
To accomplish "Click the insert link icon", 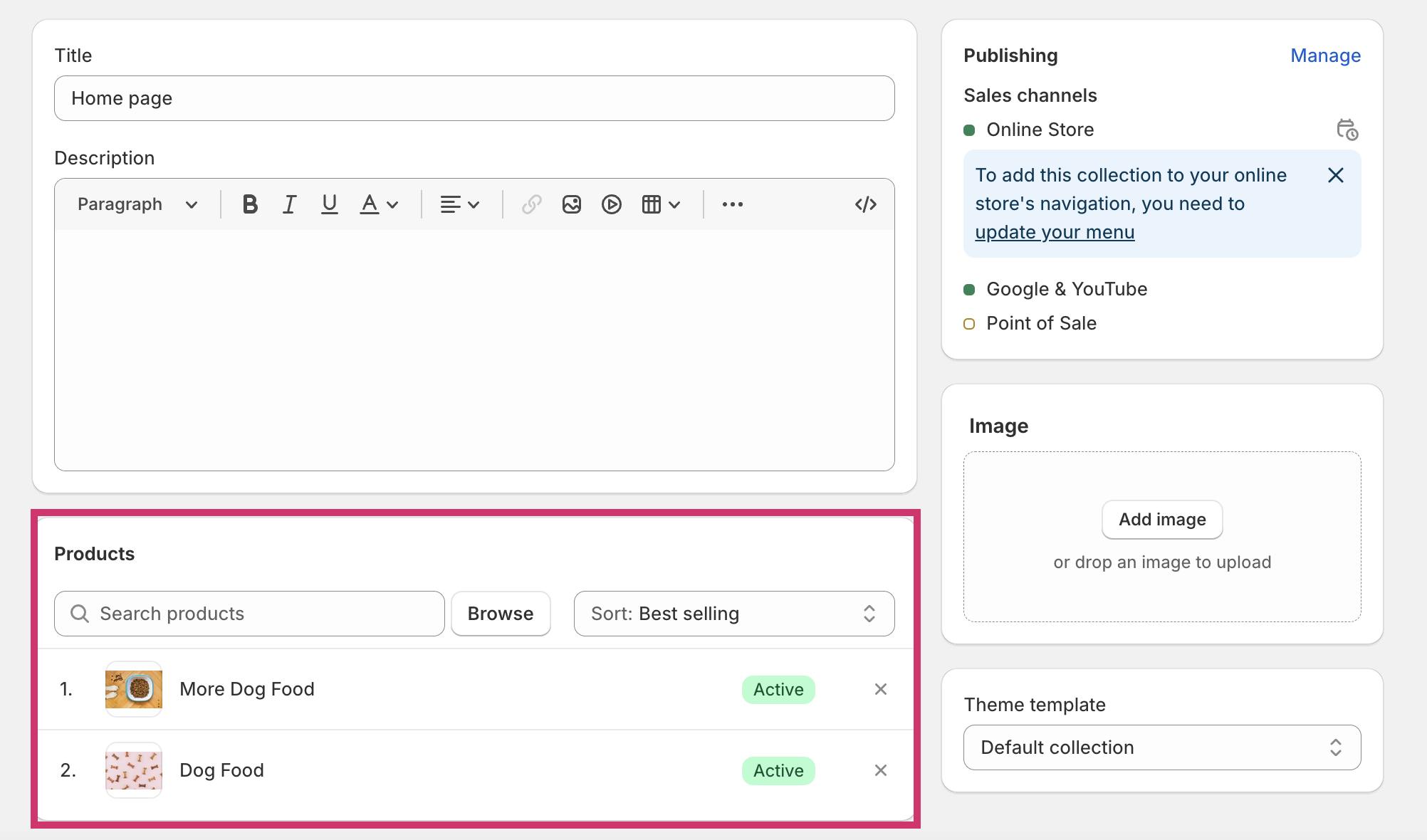I will coord(531,204).
